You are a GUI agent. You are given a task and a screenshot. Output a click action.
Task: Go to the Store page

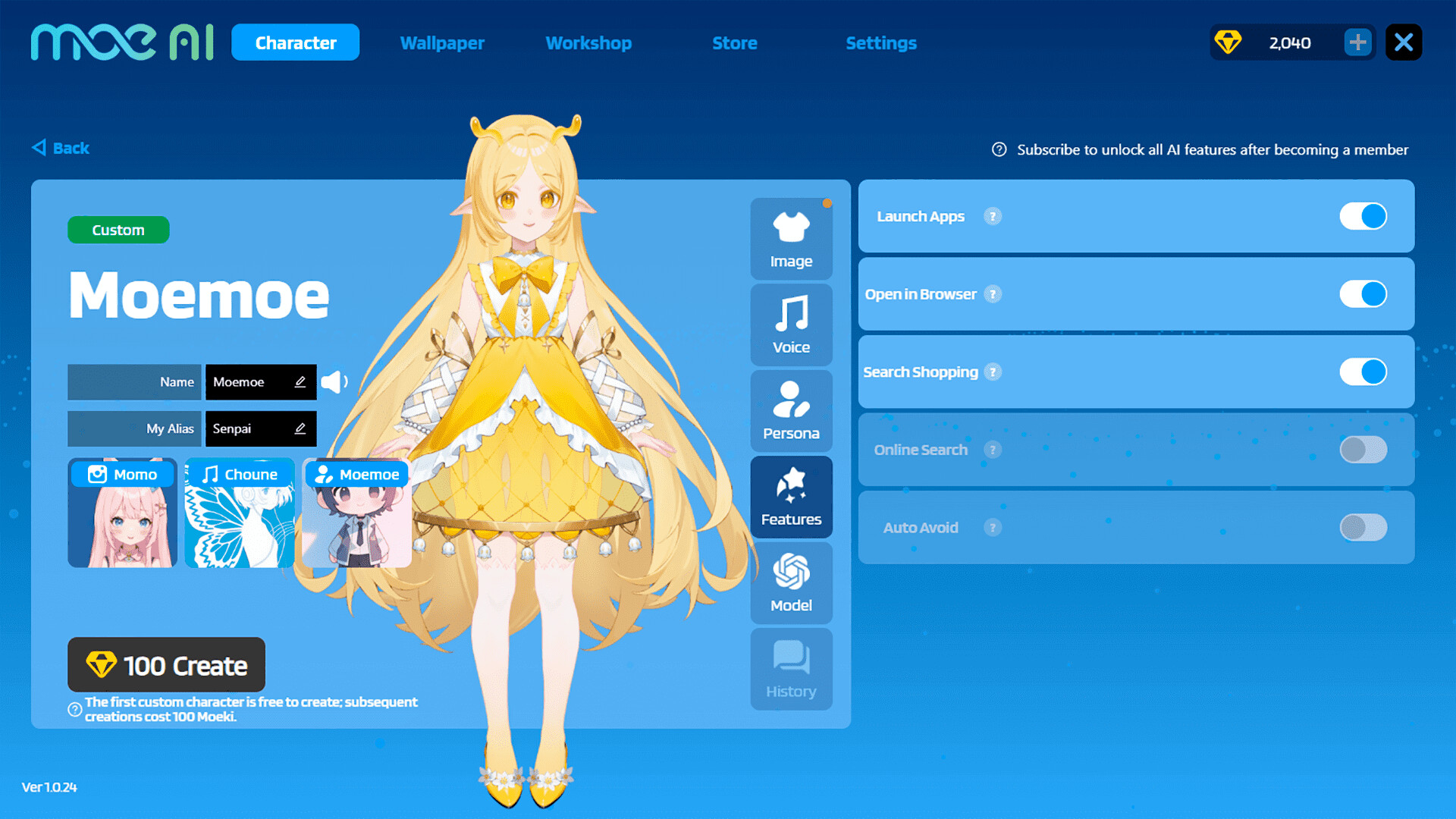(734, 43)
